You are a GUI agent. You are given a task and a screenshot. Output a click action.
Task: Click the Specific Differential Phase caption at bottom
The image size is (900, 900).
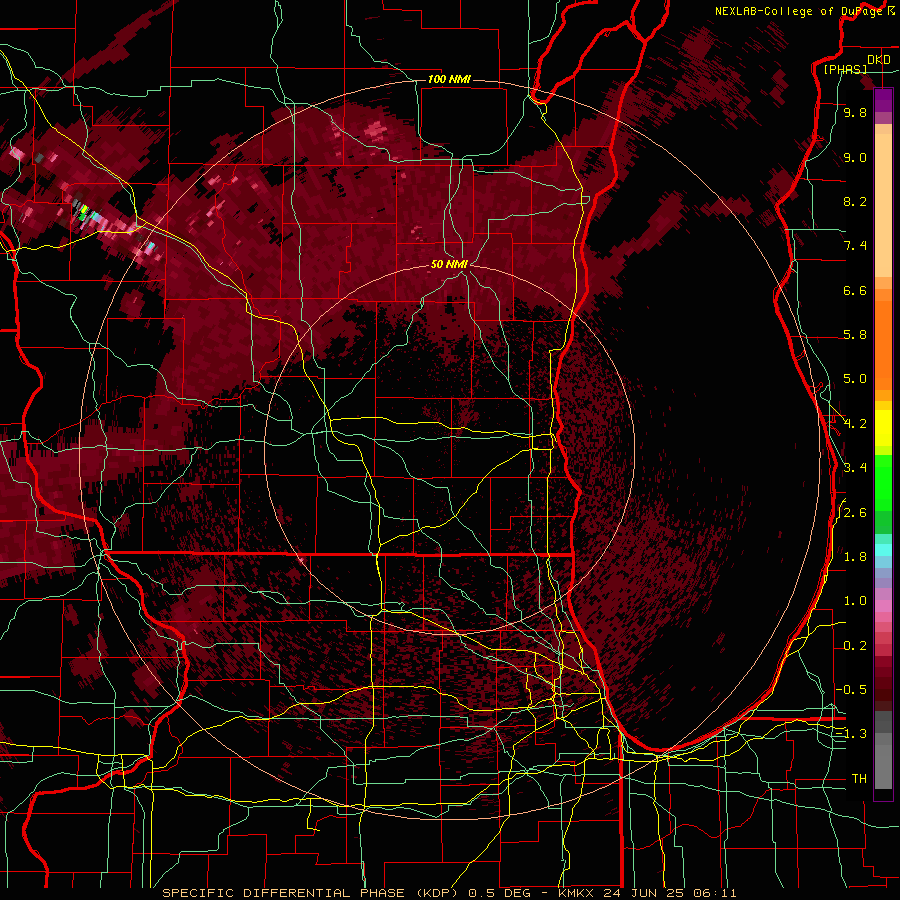click(x=449, y=893)
